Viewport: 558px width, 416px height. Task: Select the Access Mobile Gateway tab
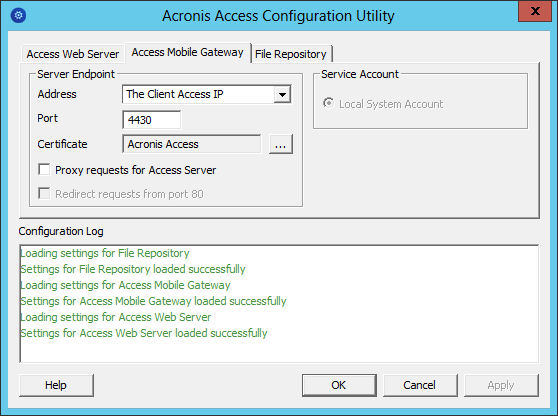click(188, 52)
